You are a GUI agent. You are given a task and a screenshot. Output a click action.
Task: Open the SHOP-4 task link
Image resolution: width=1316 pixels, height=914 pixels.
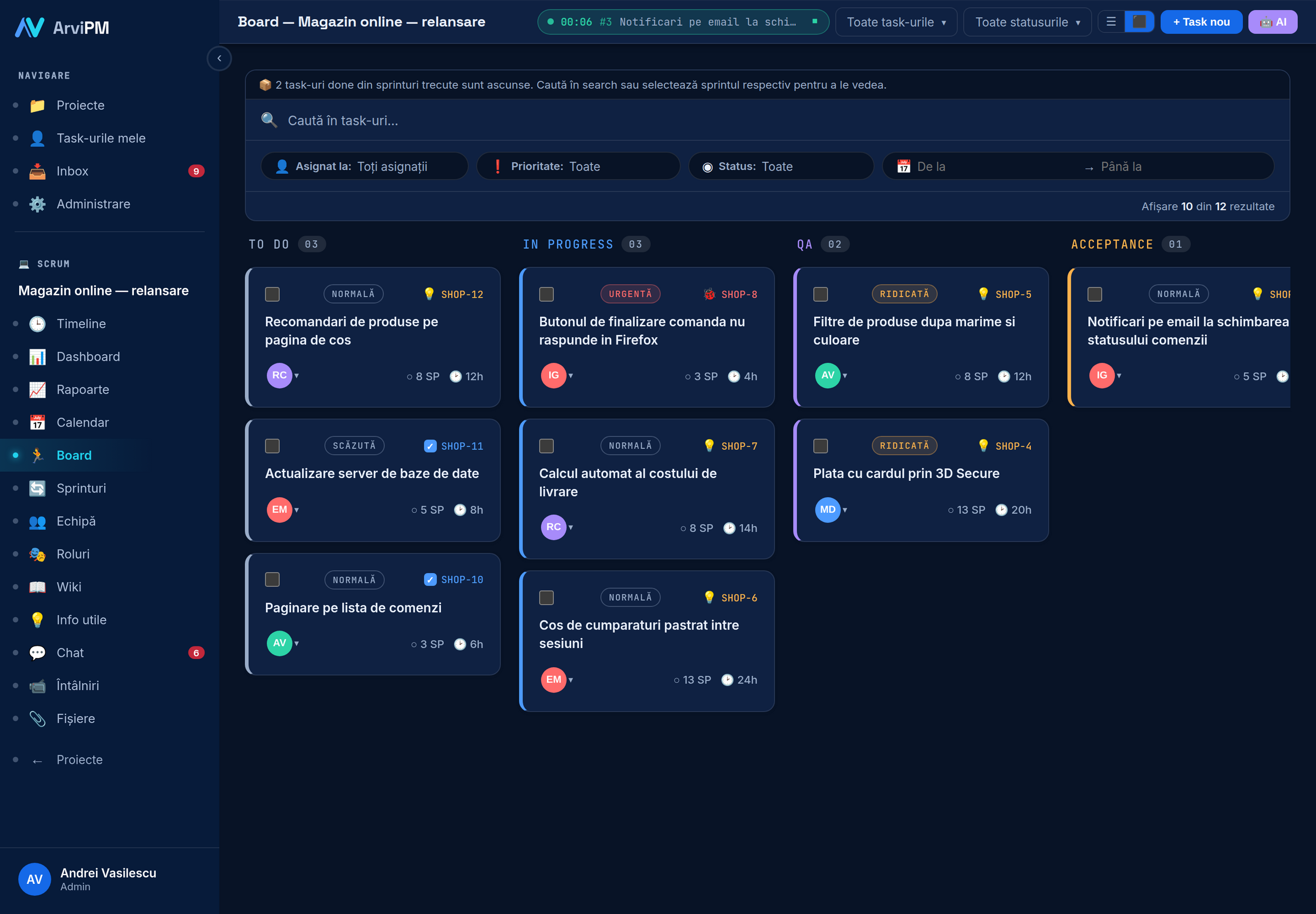1013,446
